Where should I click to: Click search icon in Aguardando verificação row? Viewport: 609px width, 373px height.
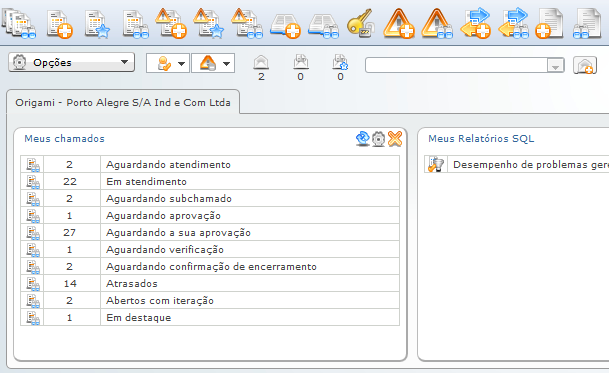pos(33,250)
